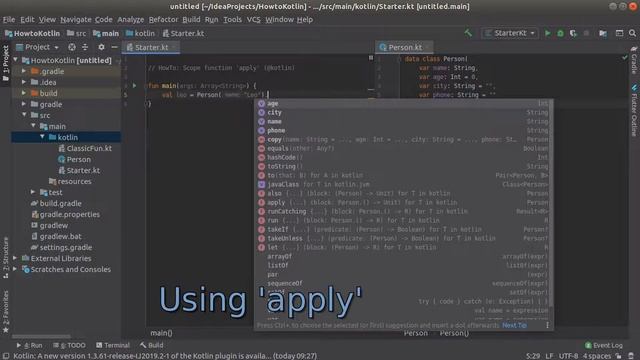Open the Terminal tool window
Screen dimensions: 640x360
[113, 345]
